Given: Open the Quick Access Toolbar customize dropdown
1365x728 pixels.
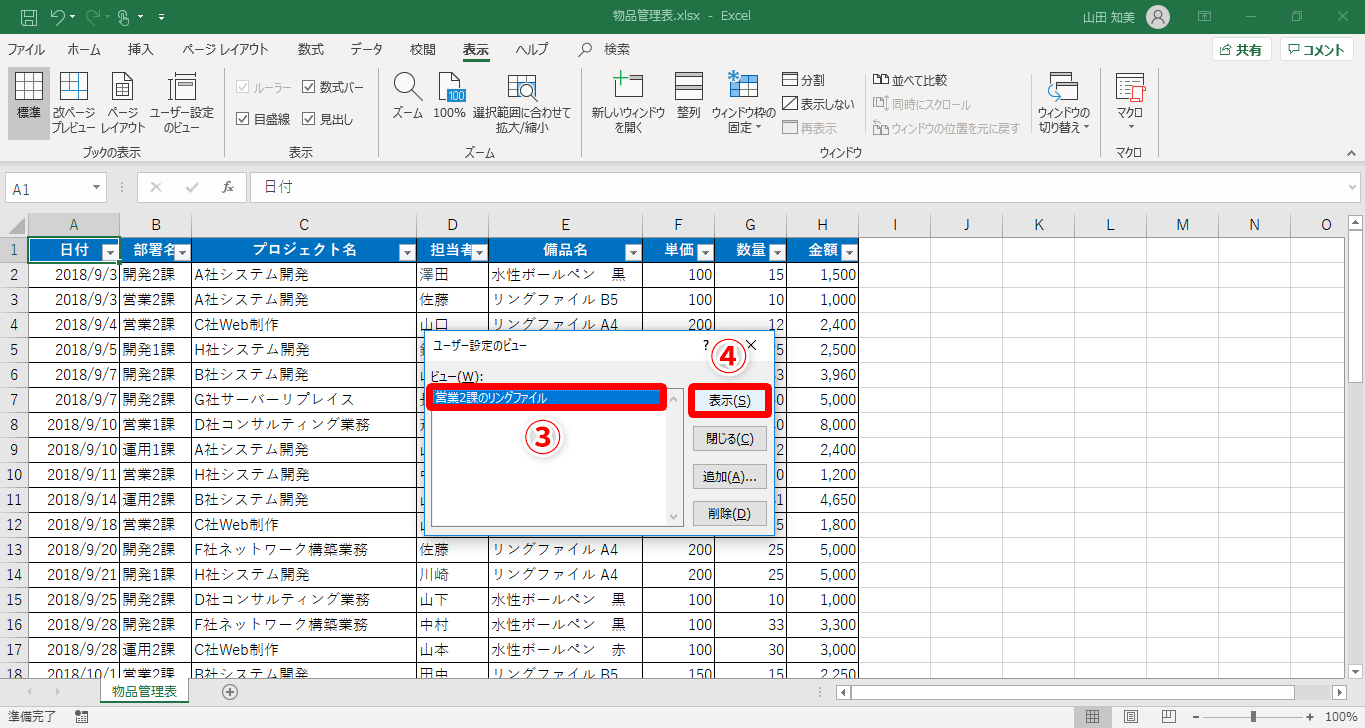Looking at the screenshot, I should coord(162,17).
